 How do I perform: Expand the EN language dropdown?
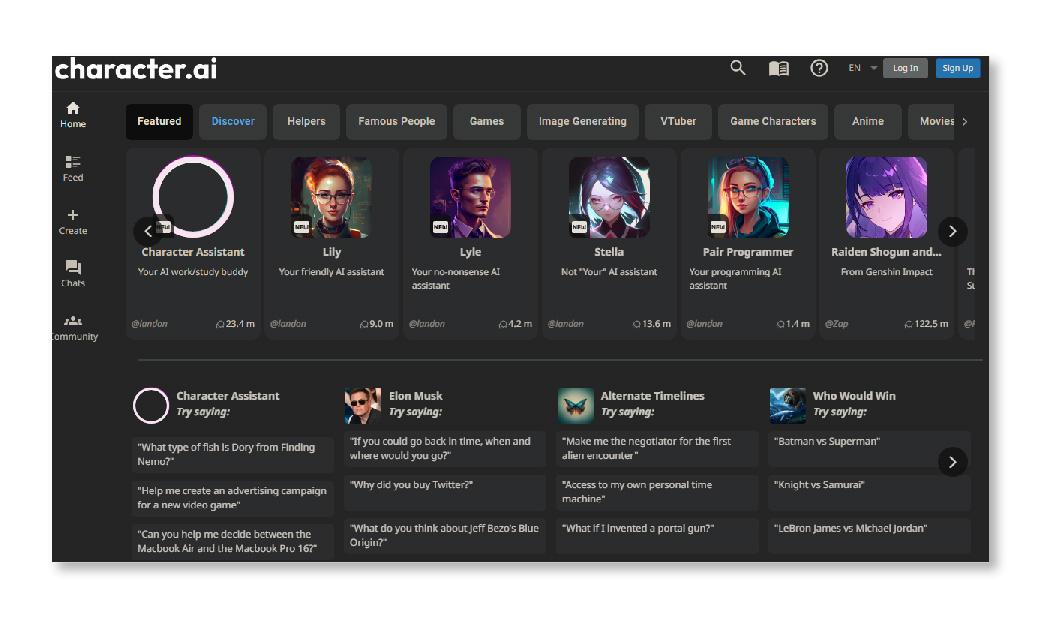tap(863, 68)
